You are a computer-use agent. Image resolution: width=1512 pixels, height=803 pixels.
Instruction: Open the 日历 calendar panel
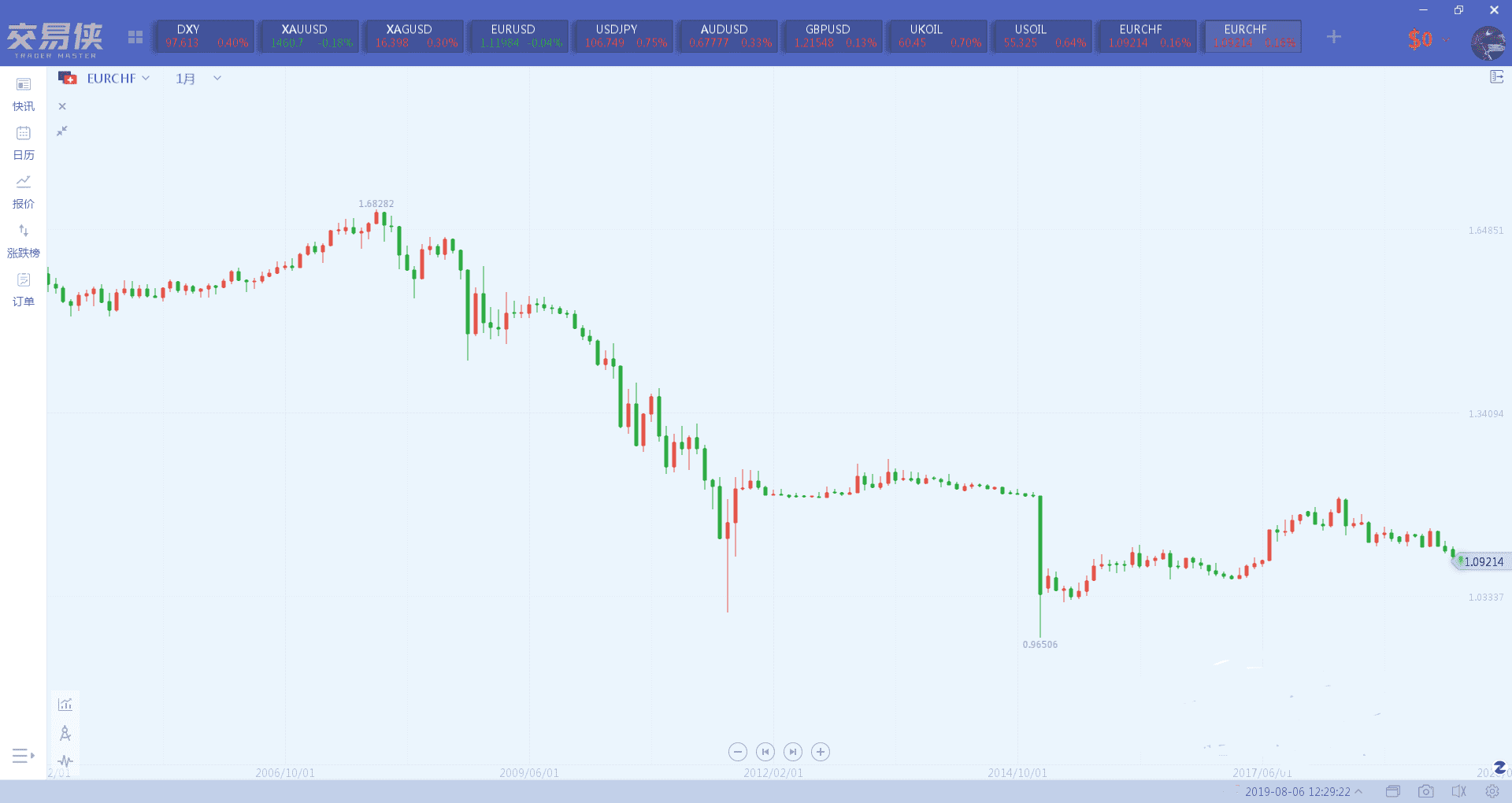24,142
